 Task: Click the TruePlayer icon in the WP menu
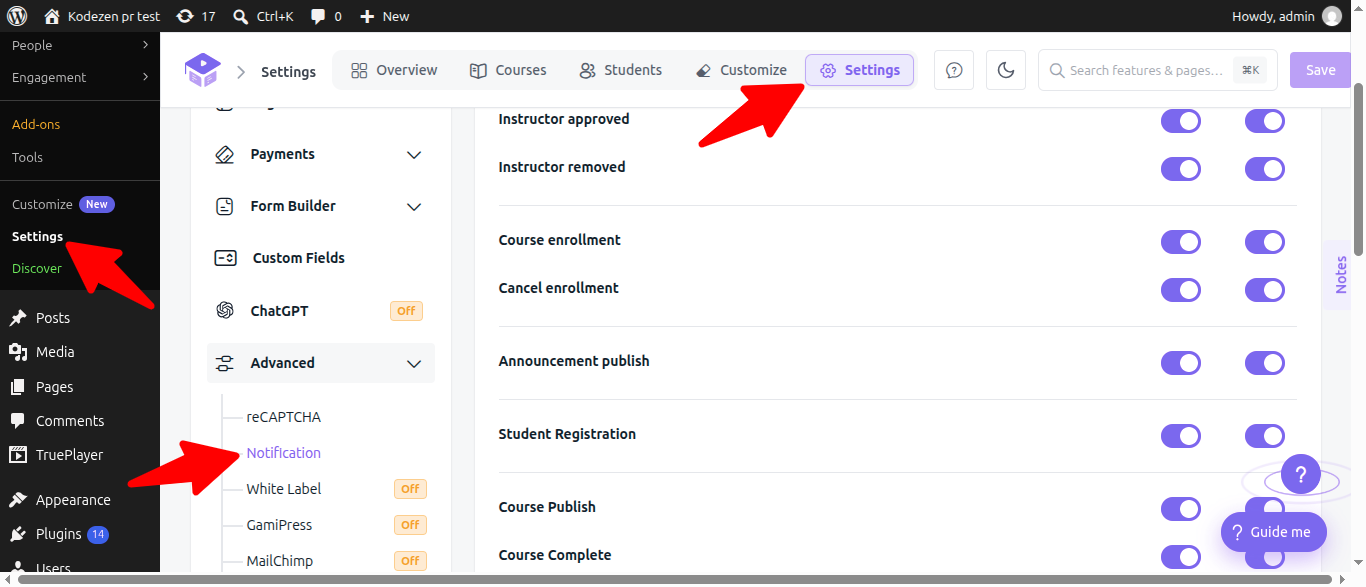click(x=18, y=455)
